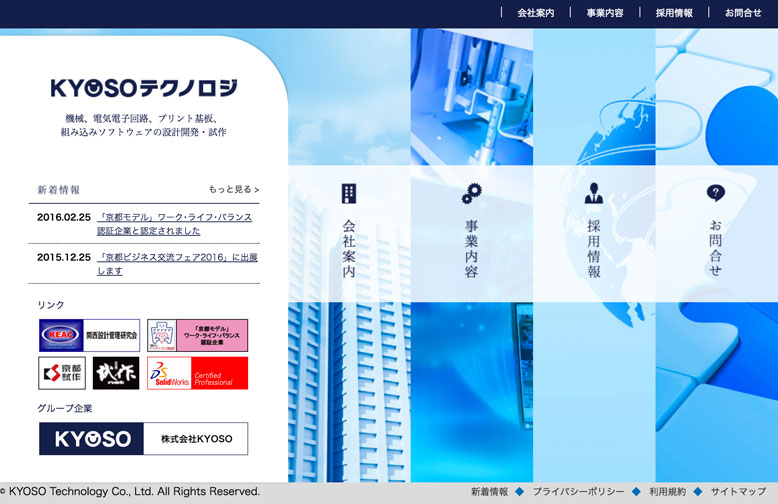Select the vertical お問合せ panel label
Screen dimensions: 778x504
pyautogui.click(x=715, y=248)
